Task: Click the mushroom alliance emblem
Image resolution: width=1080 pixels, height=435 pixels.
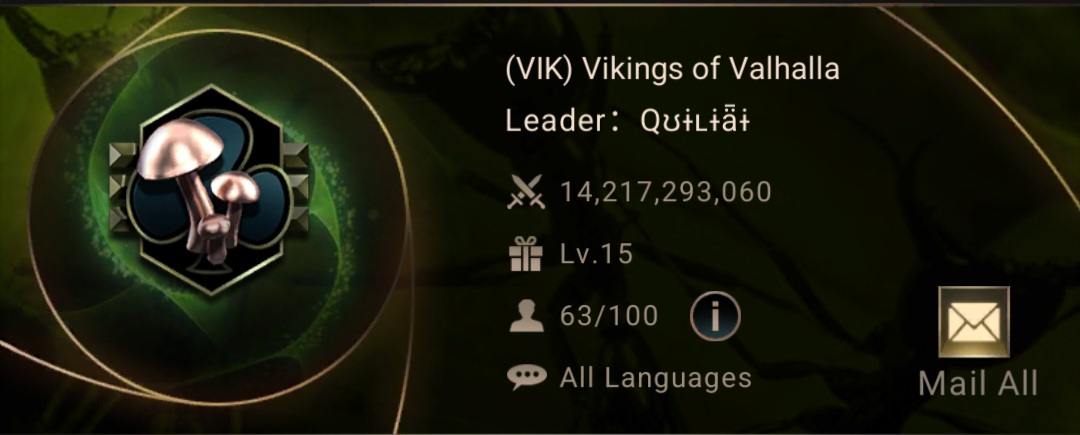Action: [209, 190]
